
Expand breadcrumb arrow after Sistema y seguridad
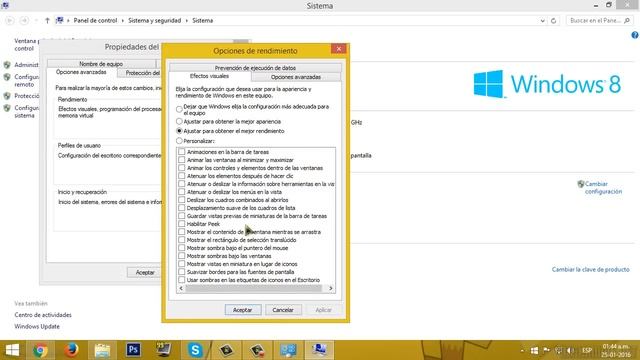click(x=187, y=20)
